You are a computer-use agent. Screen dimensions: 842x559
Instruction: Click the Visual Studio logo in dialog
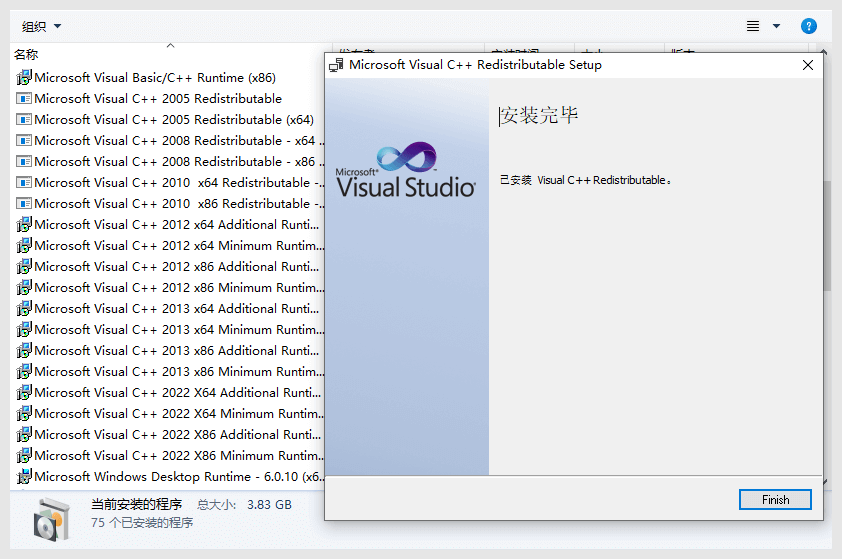pyautogui.click(x=406, y=171)
